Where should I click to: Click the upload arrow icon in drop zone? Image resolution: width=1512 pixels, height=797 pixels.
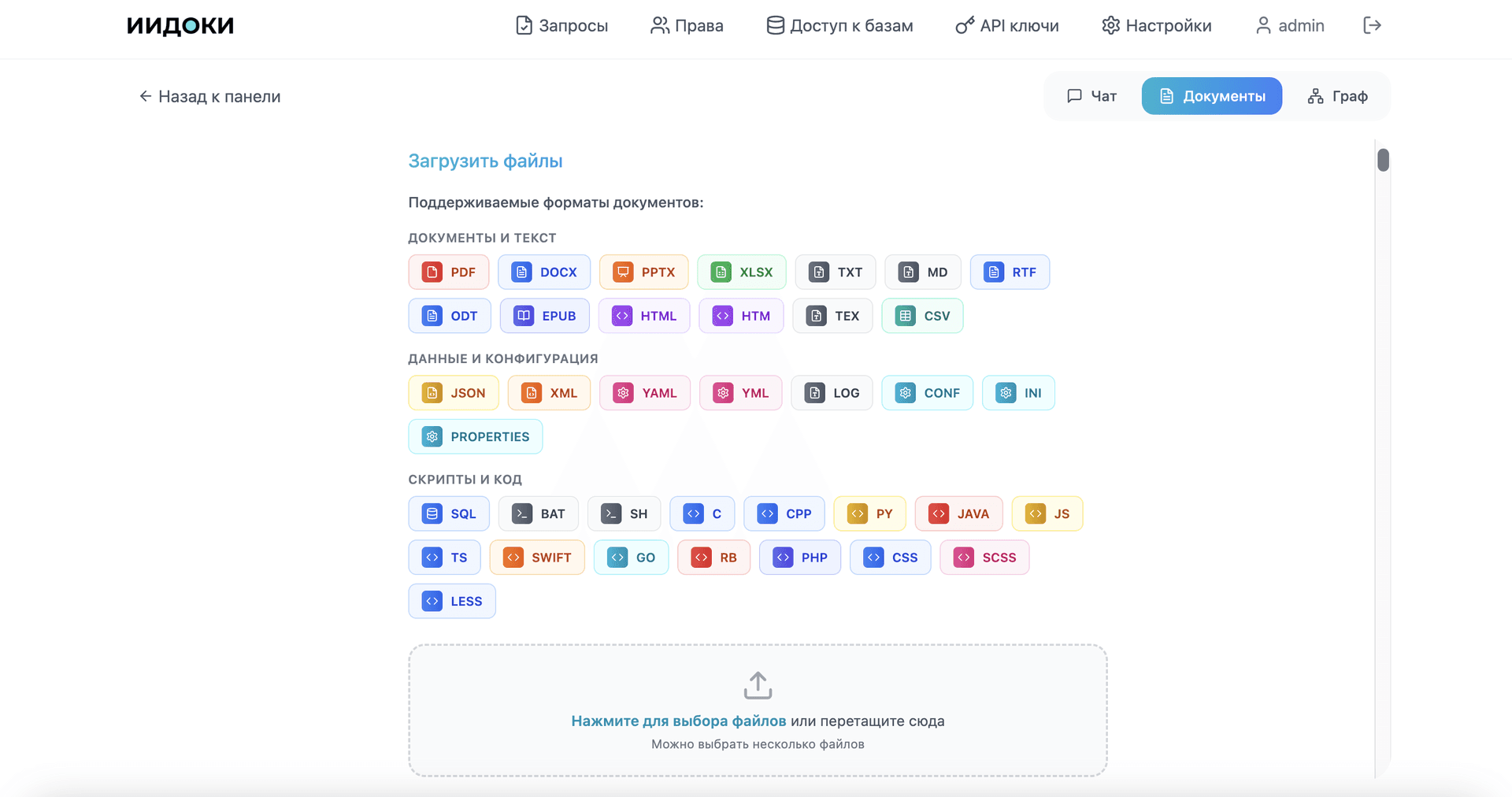click(758, 685)
